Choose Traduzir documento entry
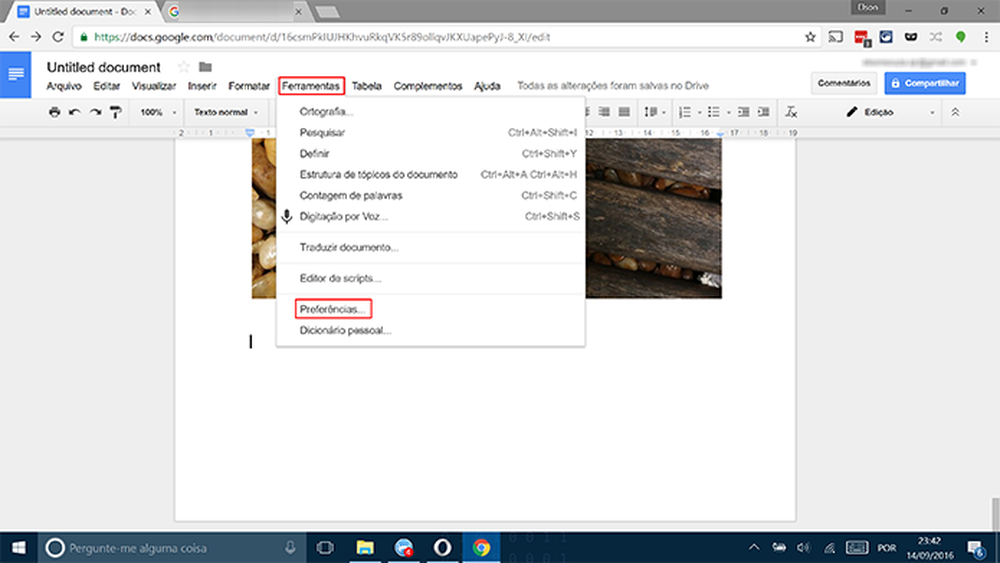The width and height of the screenshot is (1000, 563). 430,247
